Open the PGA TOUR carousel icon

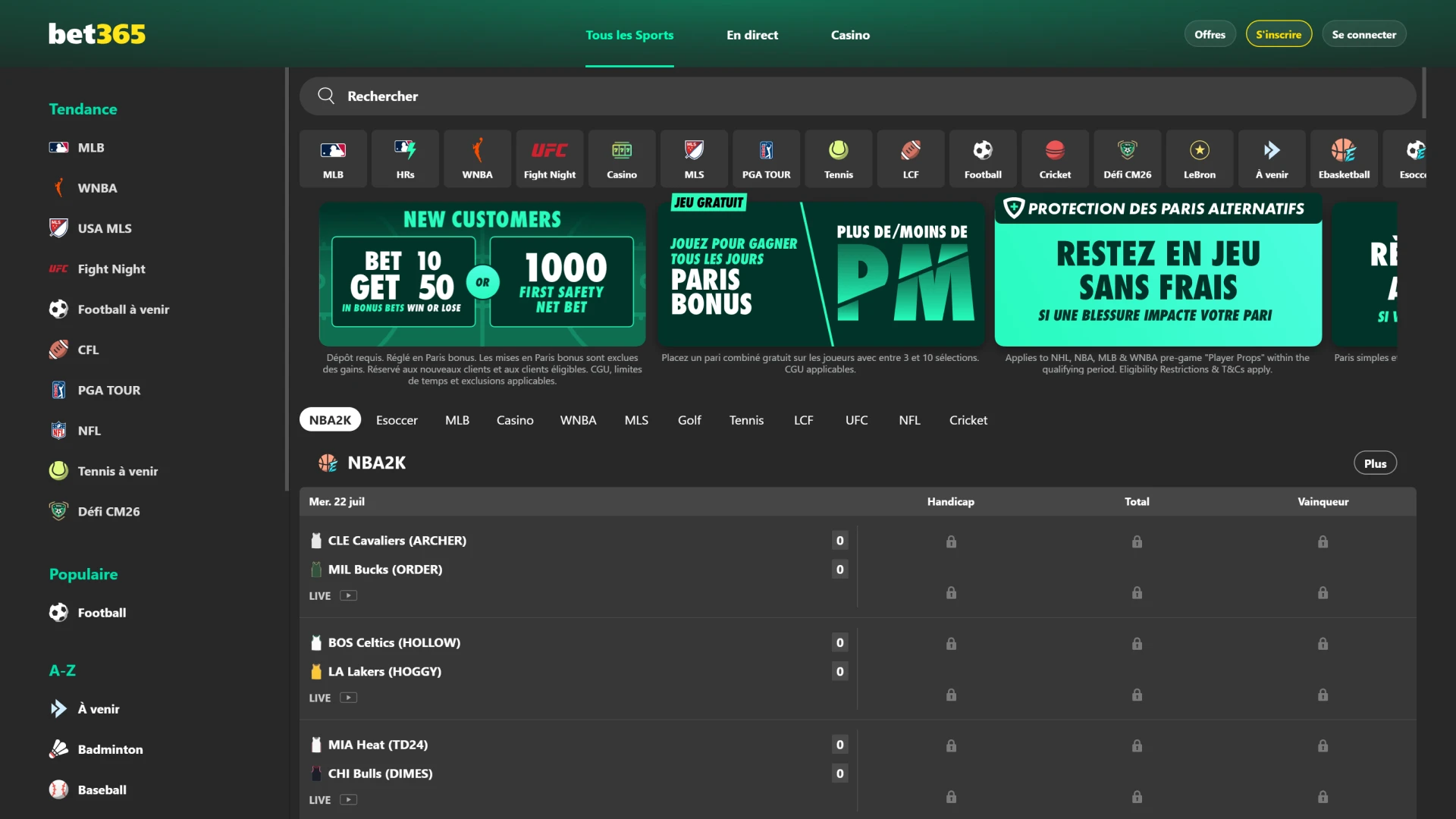coord(766,158)
